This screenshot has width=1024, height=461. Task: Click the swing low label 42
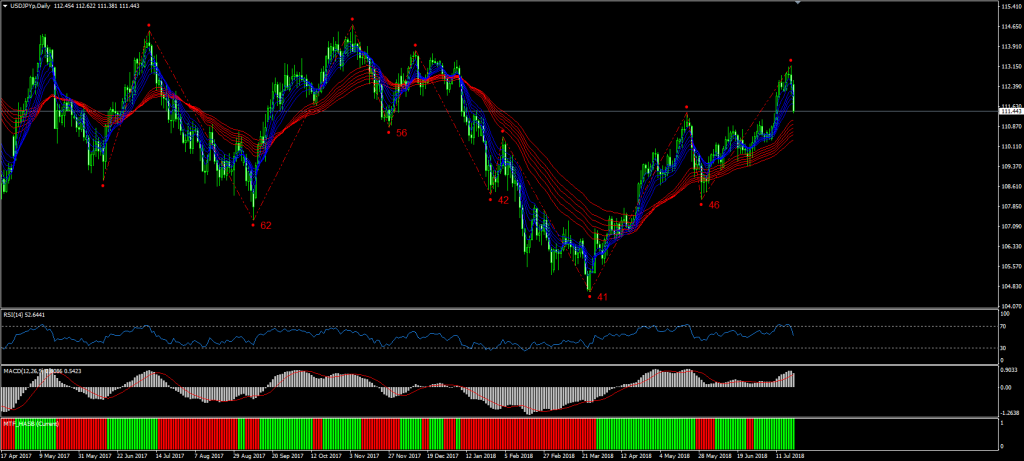point(503,200)
